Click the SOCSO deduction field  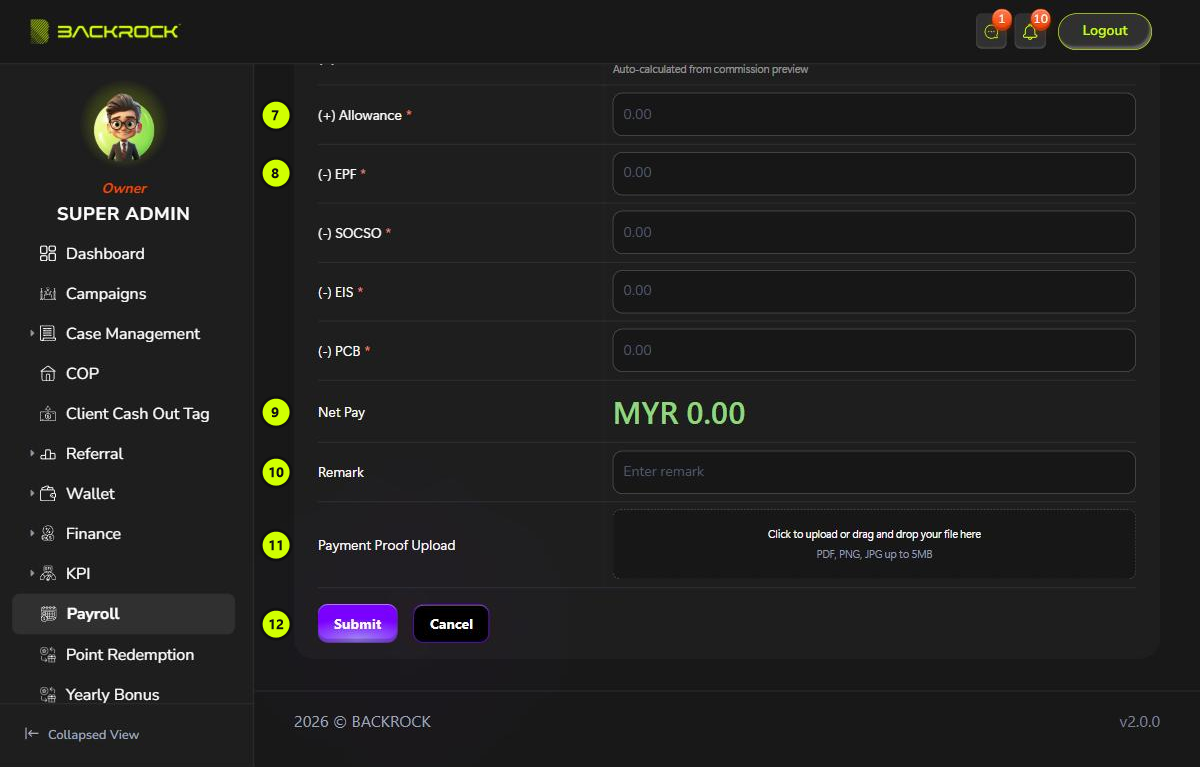[x=874, y=232]
